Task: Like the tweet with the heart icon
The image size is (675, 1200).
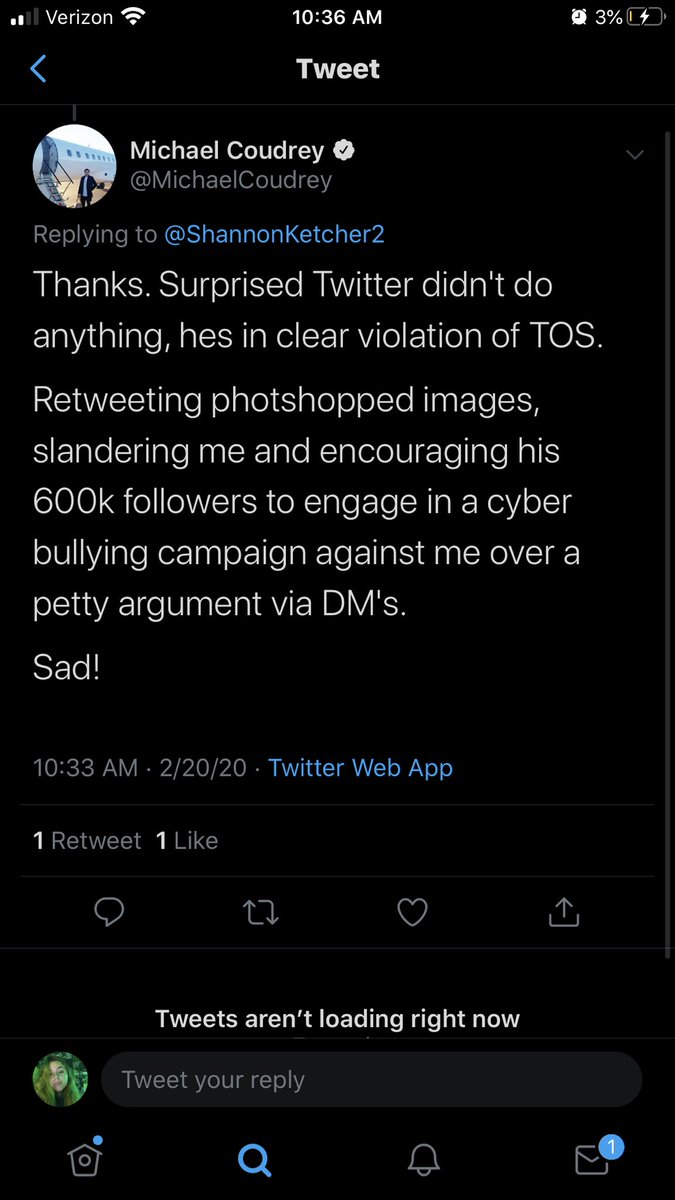Action: point(412,911)
